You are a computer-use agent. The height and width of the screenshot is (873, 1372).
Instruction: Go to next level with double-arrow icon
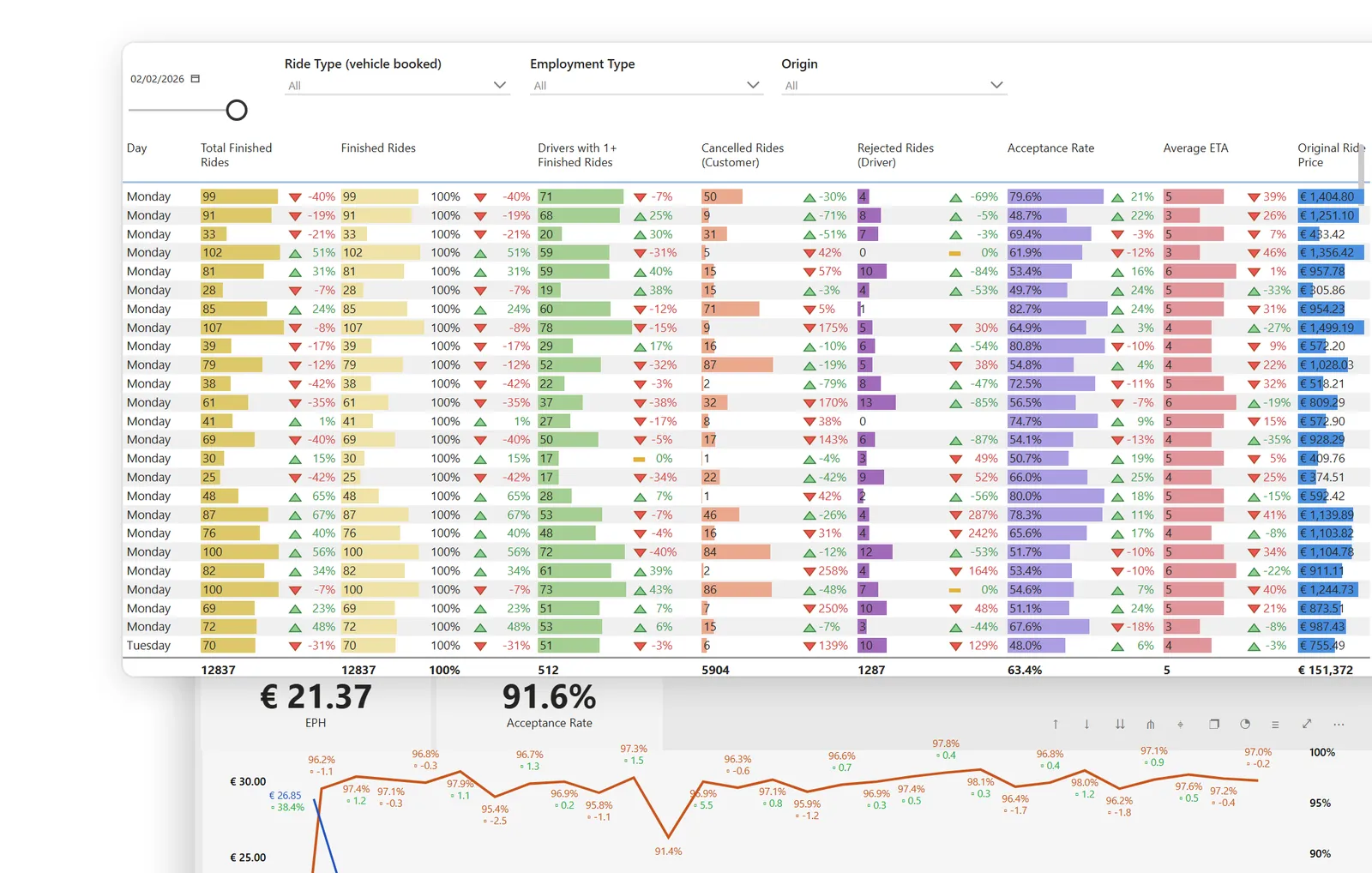pos(1120,724)
